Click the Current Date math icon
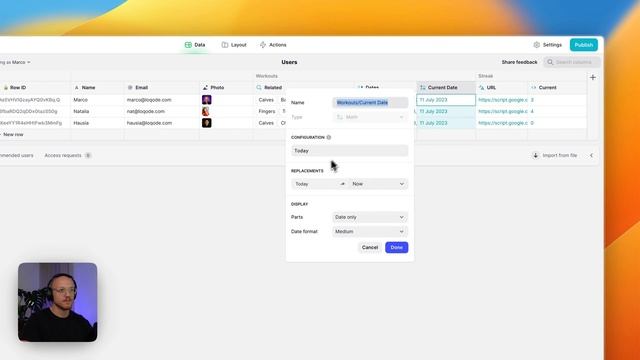The image size is (640, 360). [422, 87]
